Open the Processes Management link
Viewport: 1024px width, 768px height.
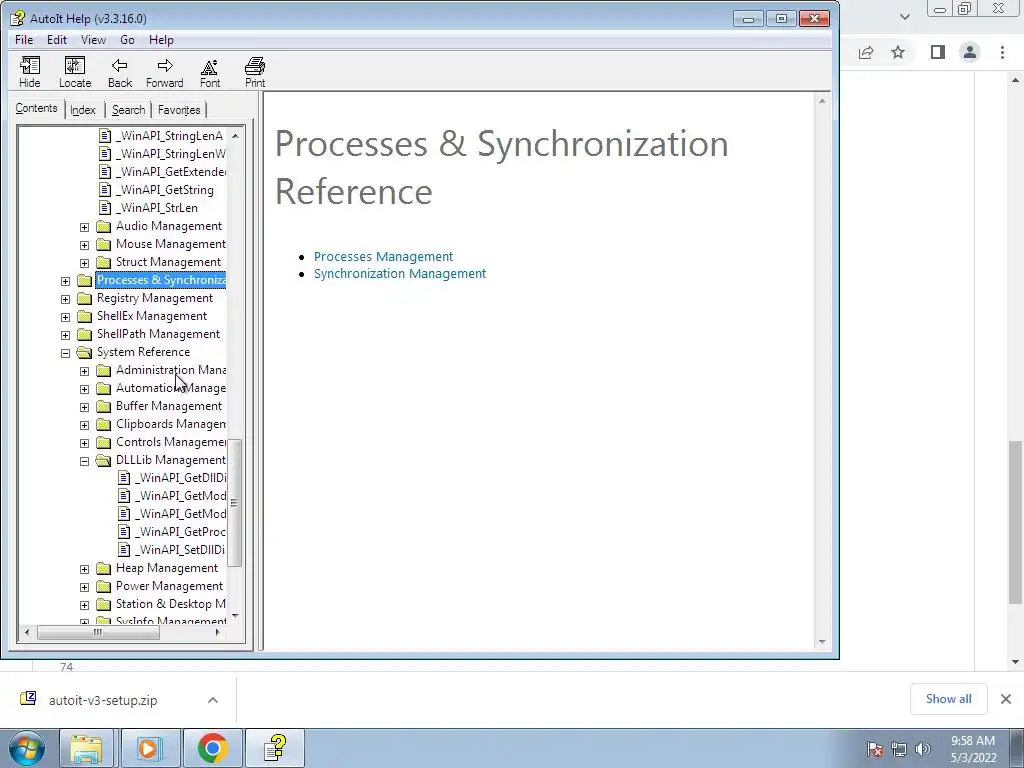pos(383,257)
